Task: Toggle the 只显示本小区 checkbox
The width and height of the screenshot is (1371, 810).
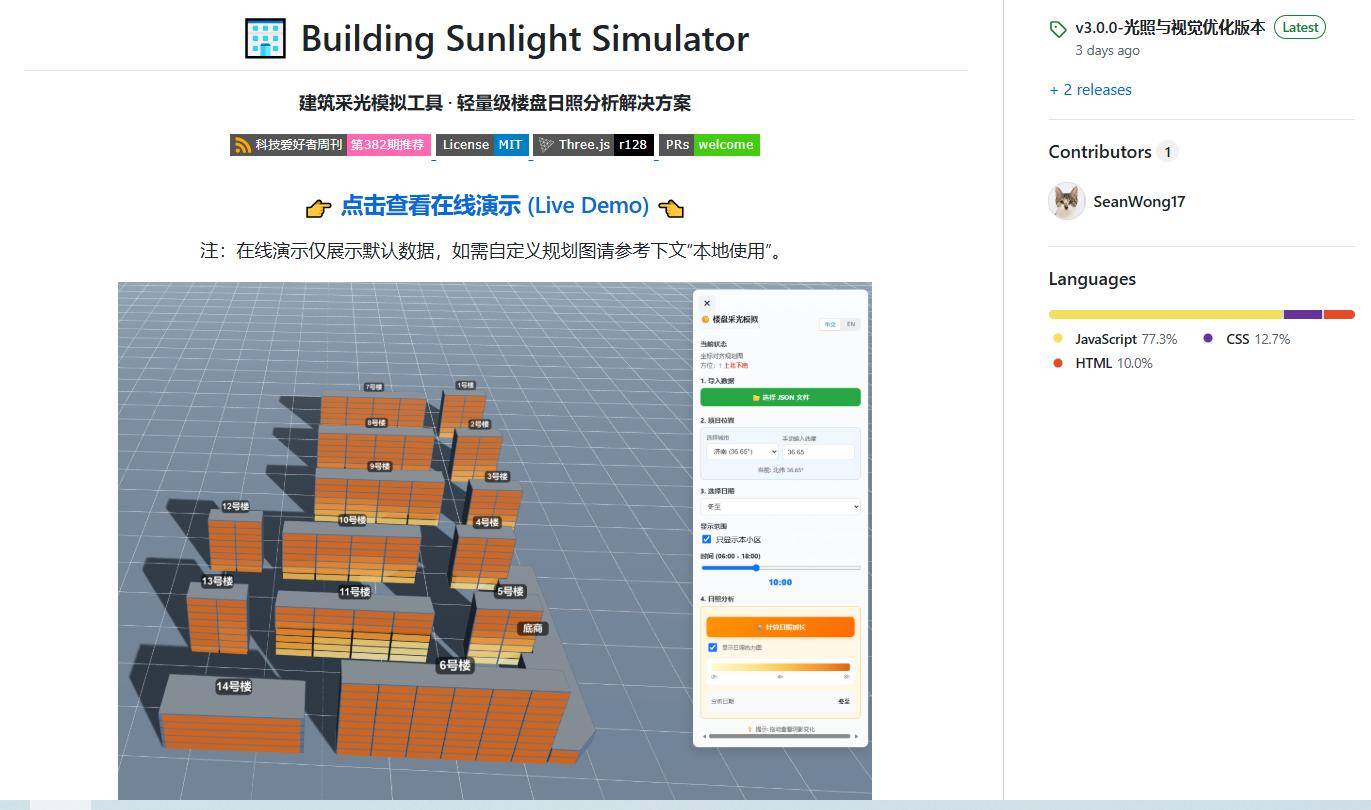Action: pyautogui.click(x=707, y=540)
